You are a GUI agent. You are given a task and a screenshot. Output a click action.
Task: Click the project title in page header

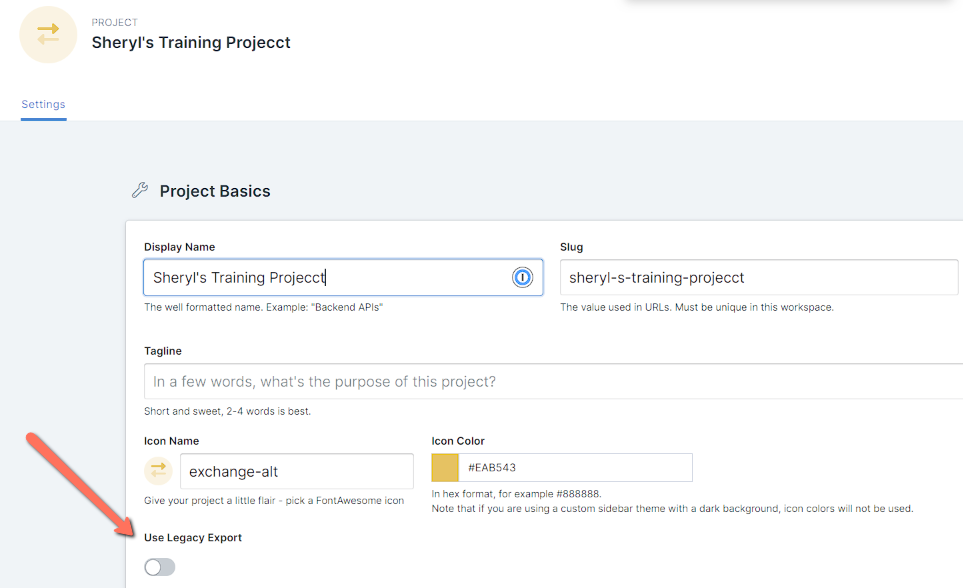191,42
